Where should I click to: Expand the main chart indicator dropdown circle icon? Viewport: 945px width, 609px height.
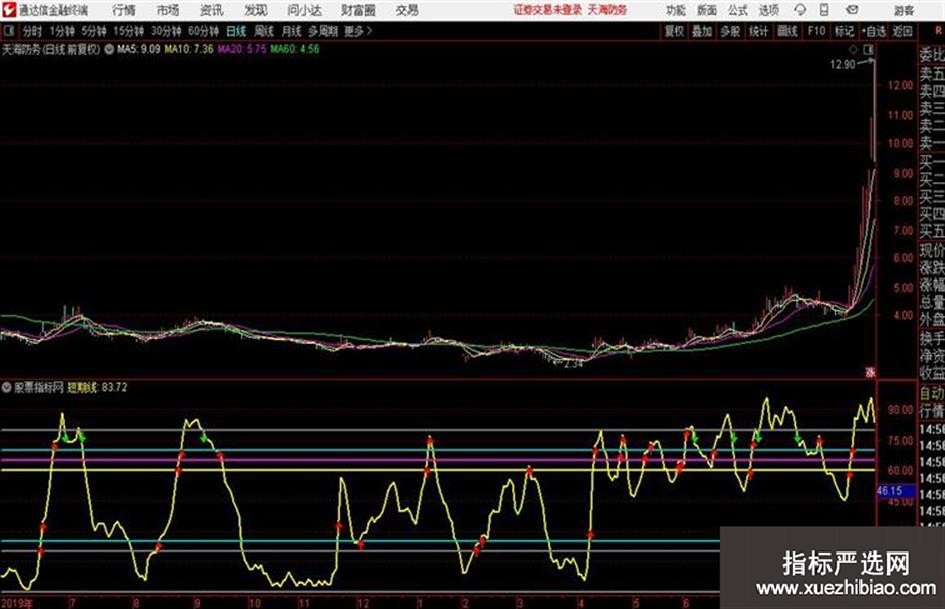point(109,49)
